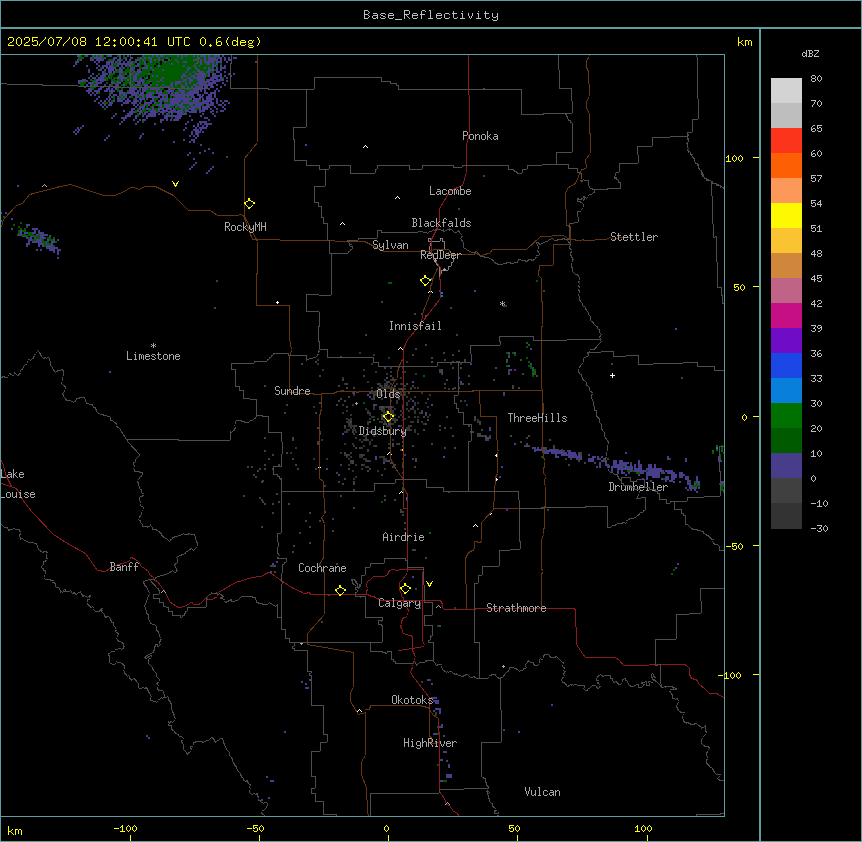
Task: Click the 50 tick on bottom axis
Action: point(514,828)
